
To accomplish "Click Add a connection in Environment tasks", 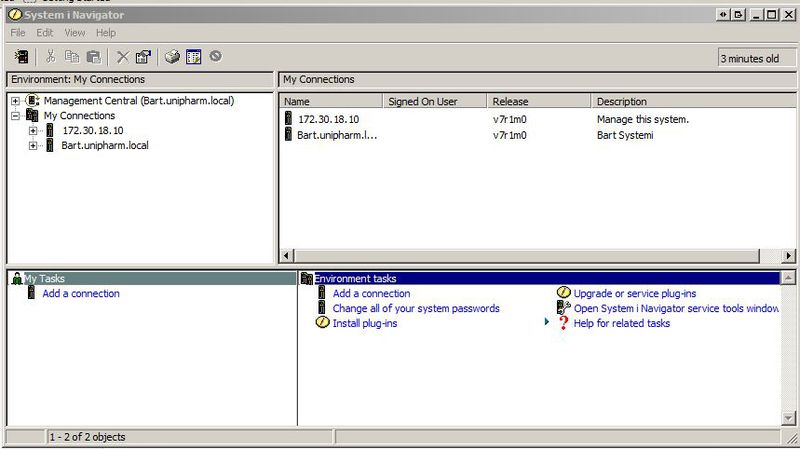I will [371, 293].
